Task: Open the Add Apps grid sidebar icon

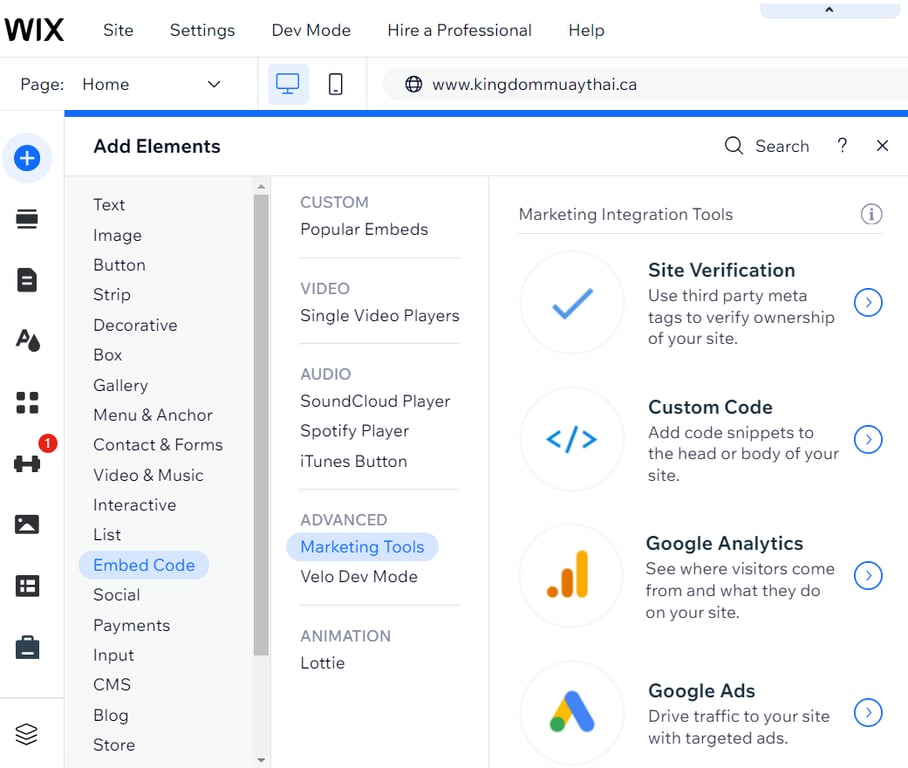Action: pyautogui.click(x=27, y=403)
